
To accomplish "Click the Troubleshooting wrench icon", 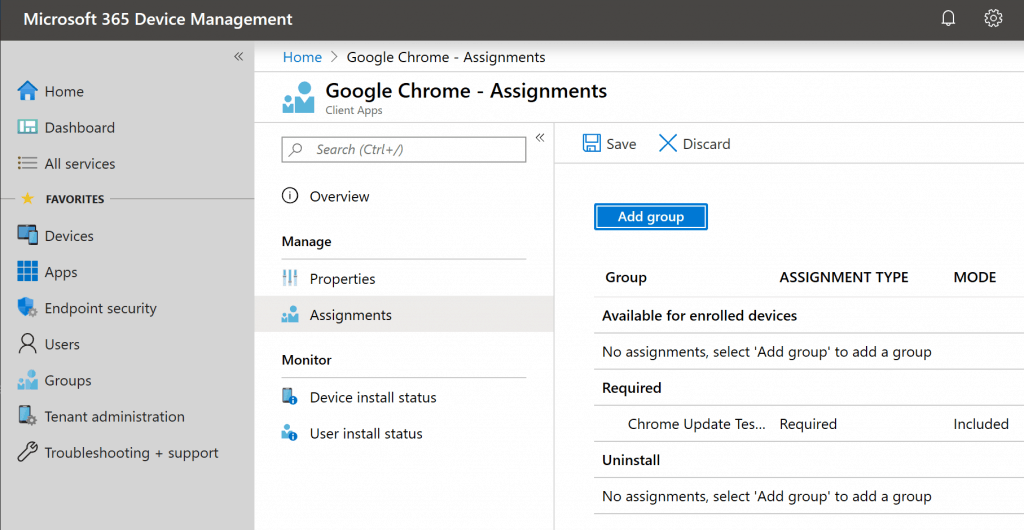I will pos(27,452).
